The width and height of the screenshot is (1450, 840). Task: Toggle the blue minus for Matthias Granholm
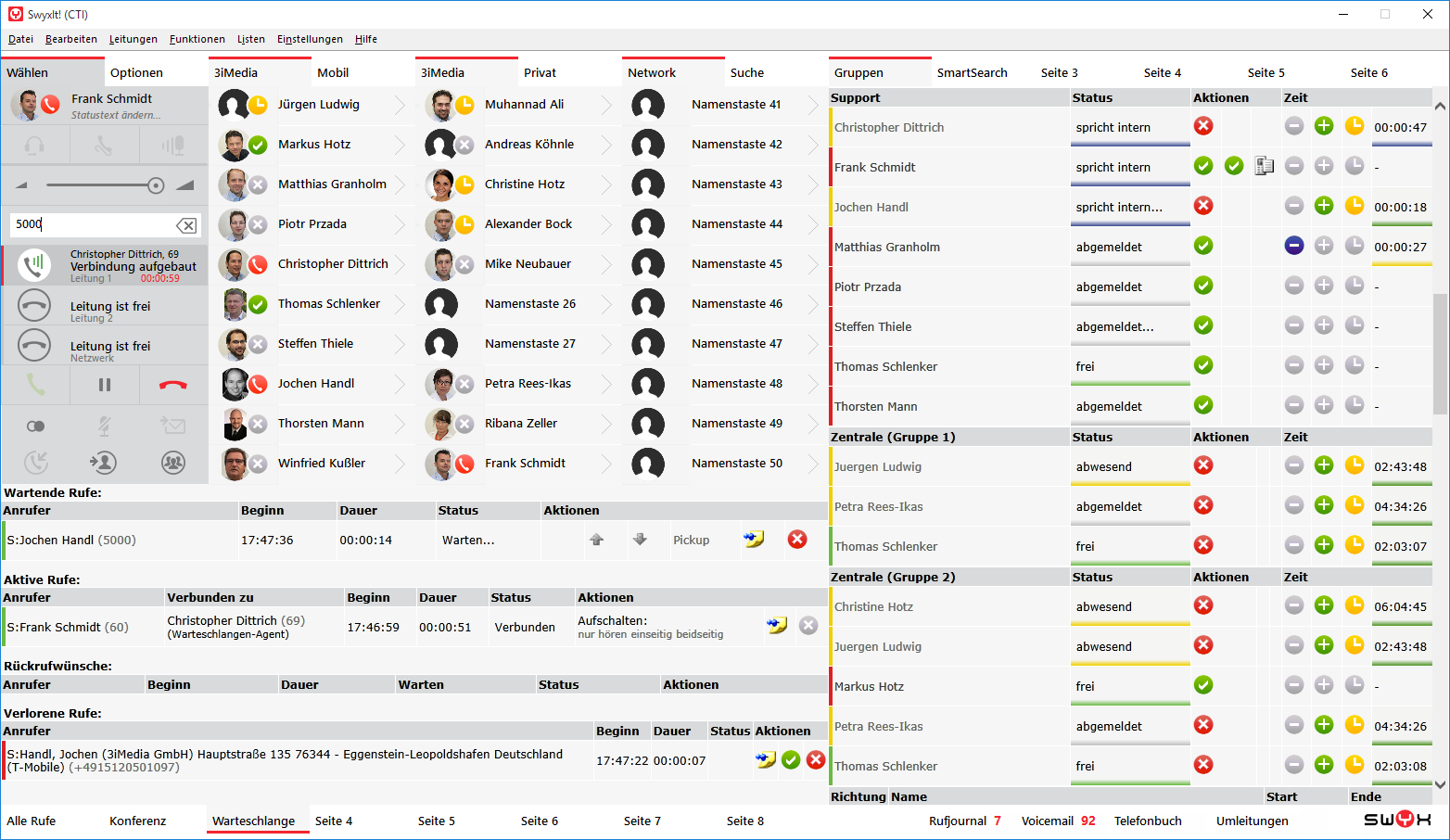coord(1294,246)
